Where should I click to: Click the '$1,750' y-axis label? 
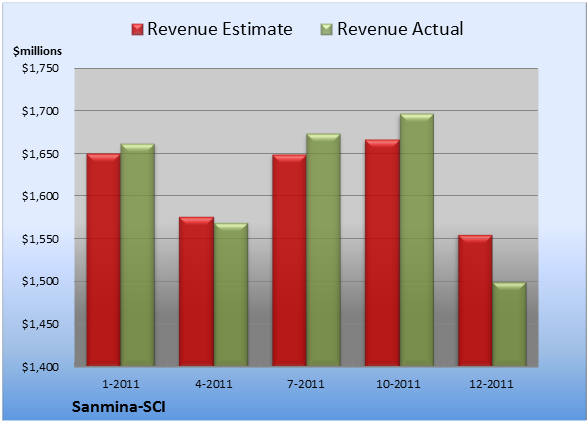pos(40,68)
